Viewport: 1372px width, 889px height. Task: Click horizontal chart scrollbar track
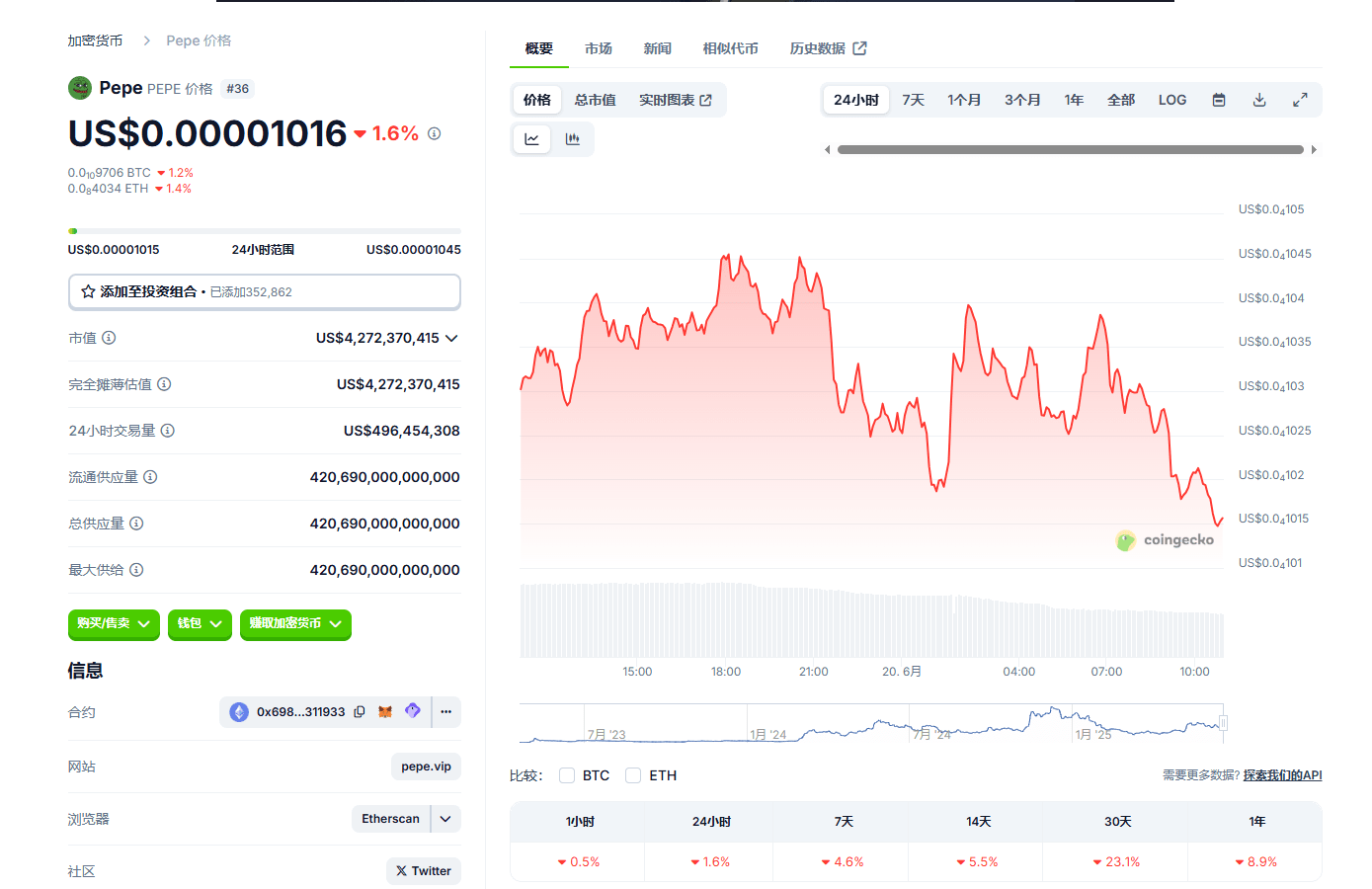(x=1071, y=150)
